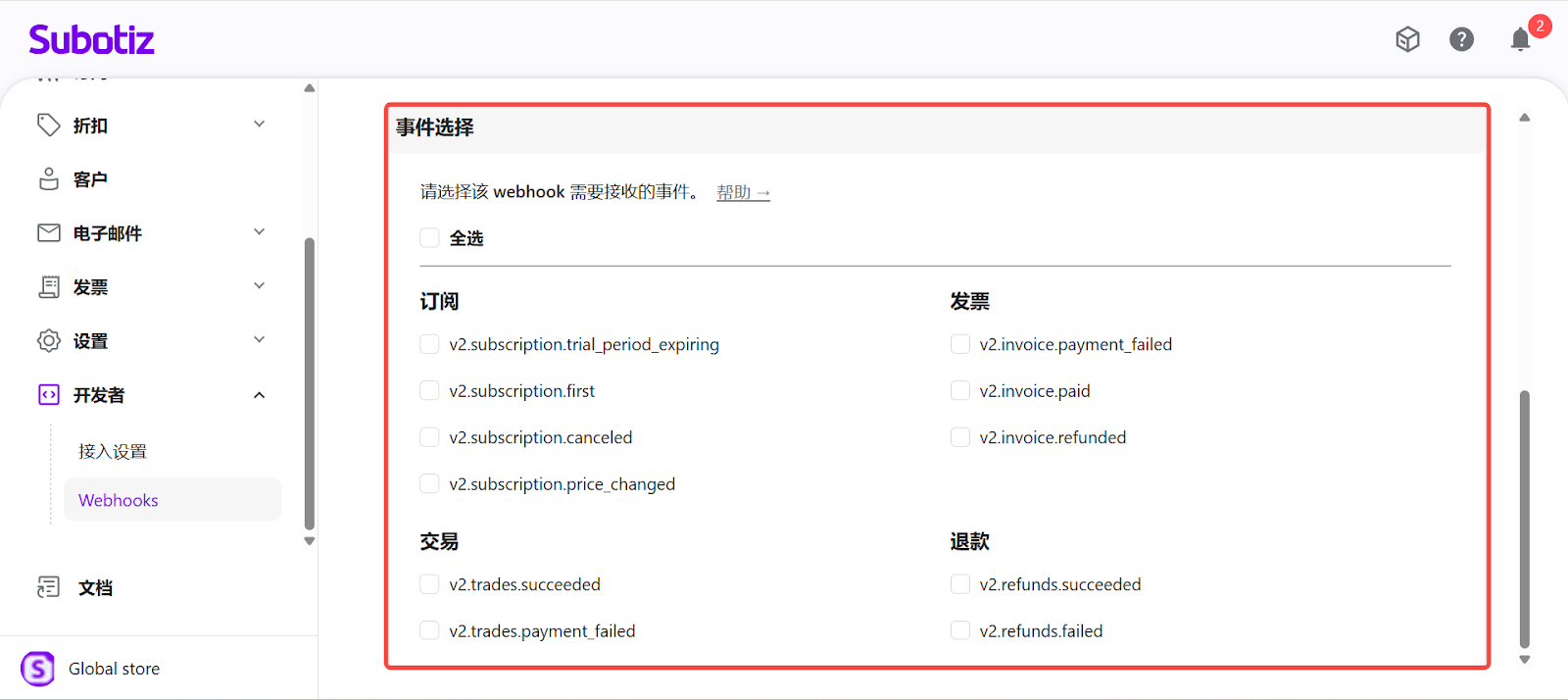Check the 全选 checkbox
The image size is (1568, 700).
coord(429,237)
